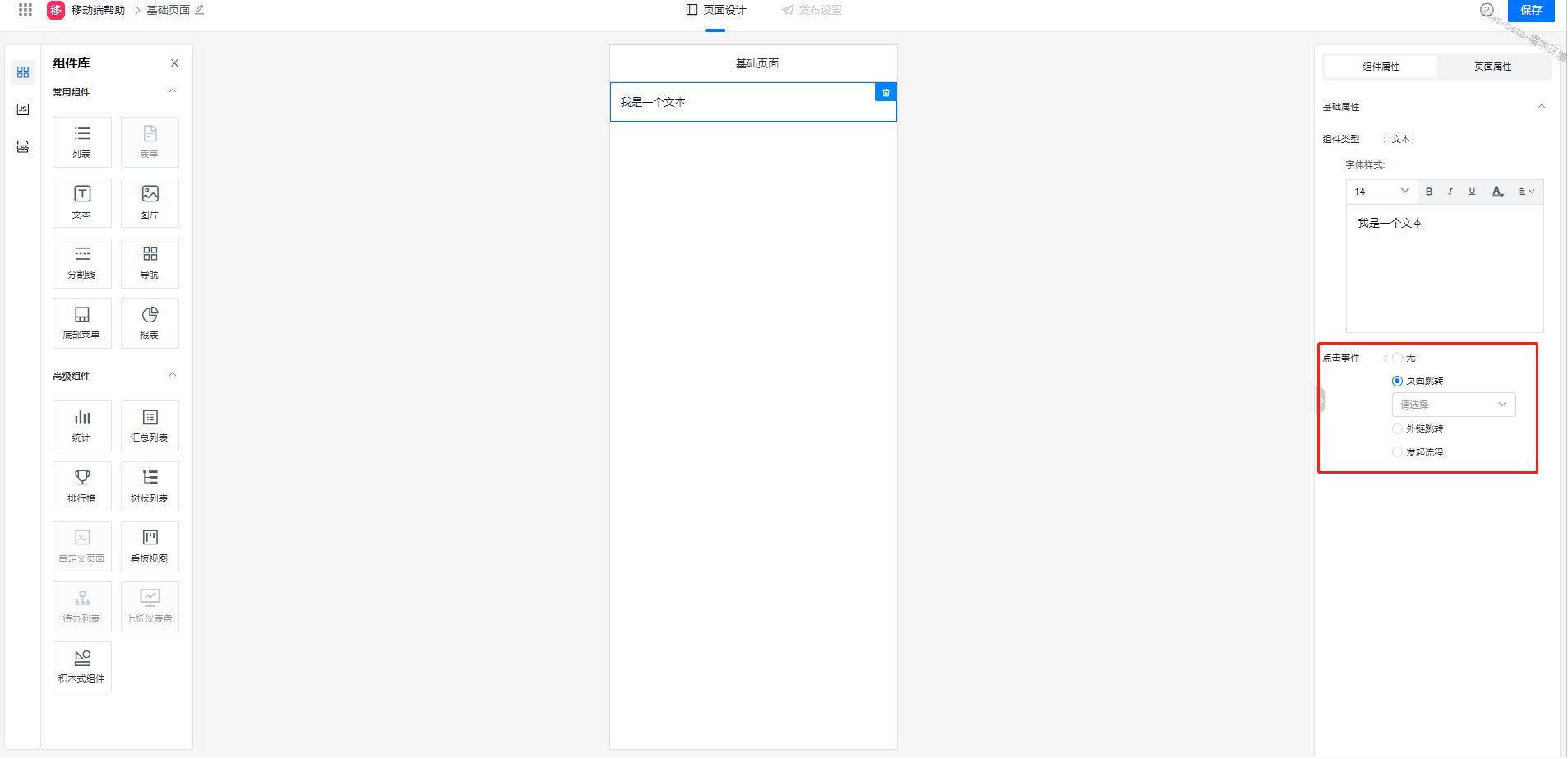This screenshot has height=759, width=1568.
Task: Collapse the 基础属性 section
Action: click(1542, 106)
